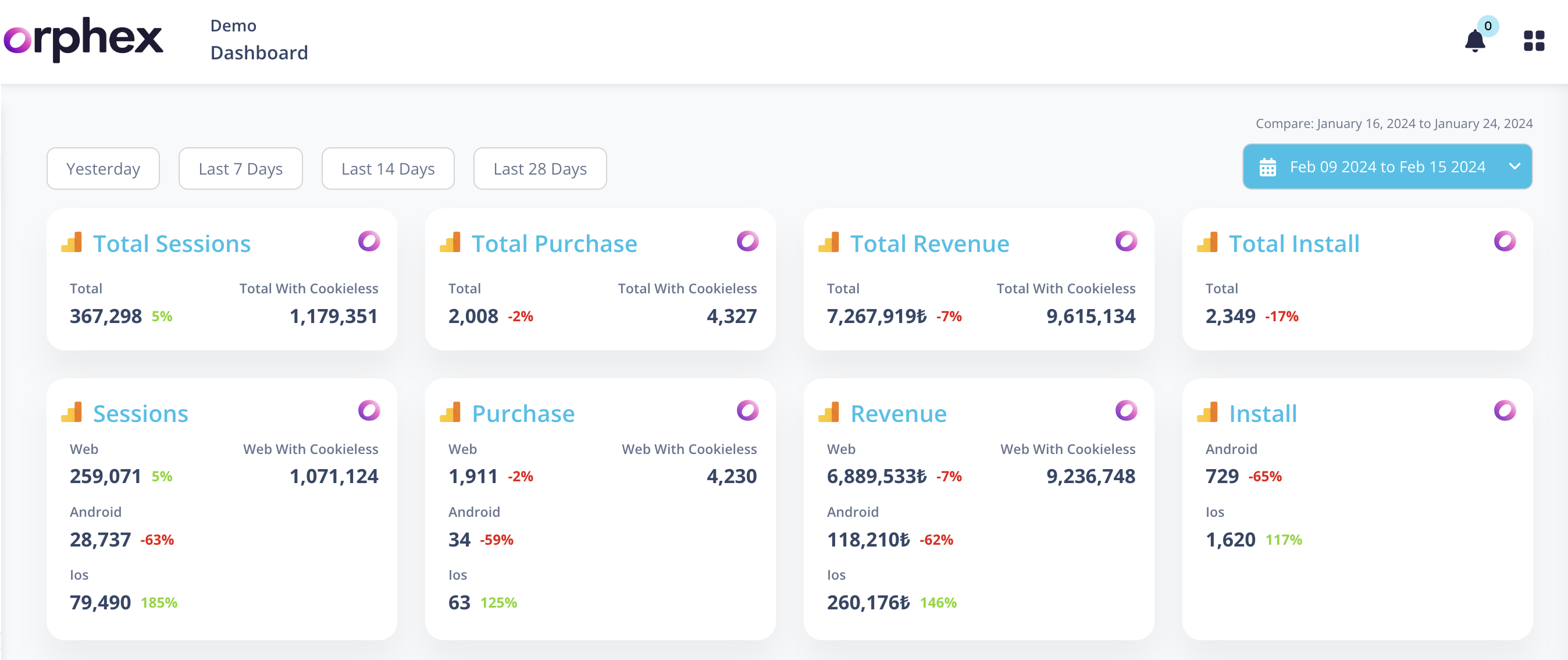
Task: Click the purple ring icon on Total Sessions card
Action: click(x=369, y=241)
